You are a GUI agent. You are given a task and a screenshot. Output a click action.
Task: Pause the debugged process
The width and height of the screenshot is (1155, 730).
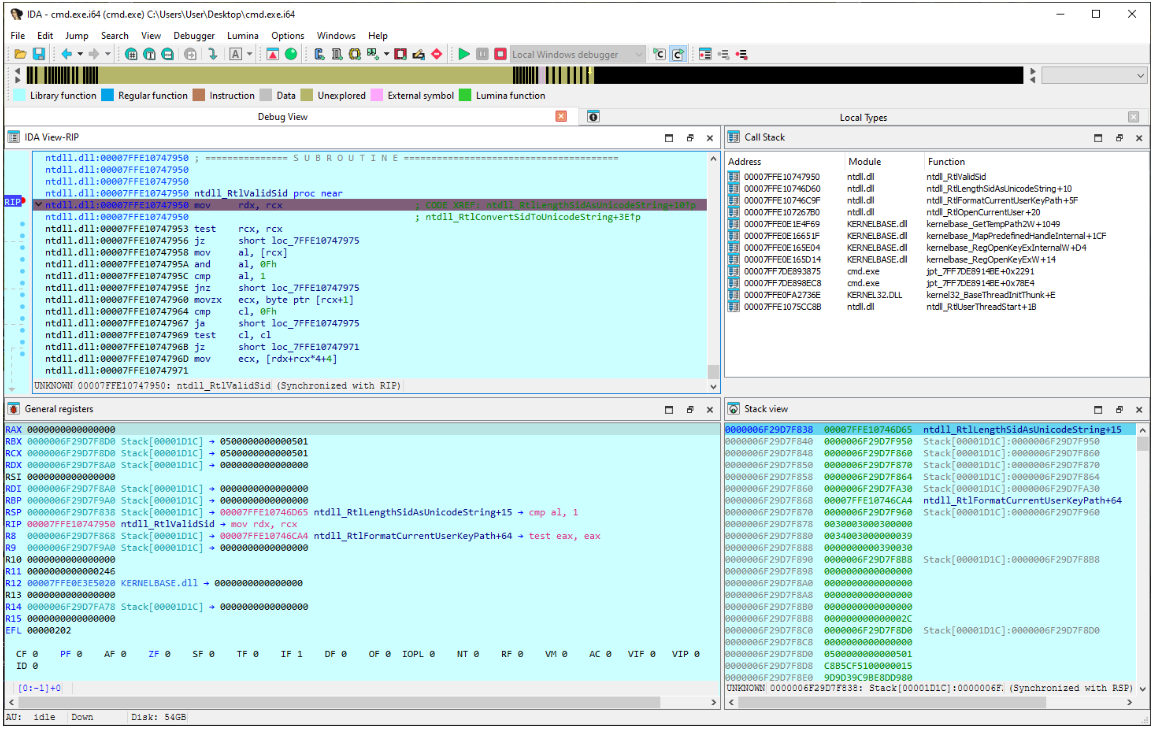[x=482, y=54]
